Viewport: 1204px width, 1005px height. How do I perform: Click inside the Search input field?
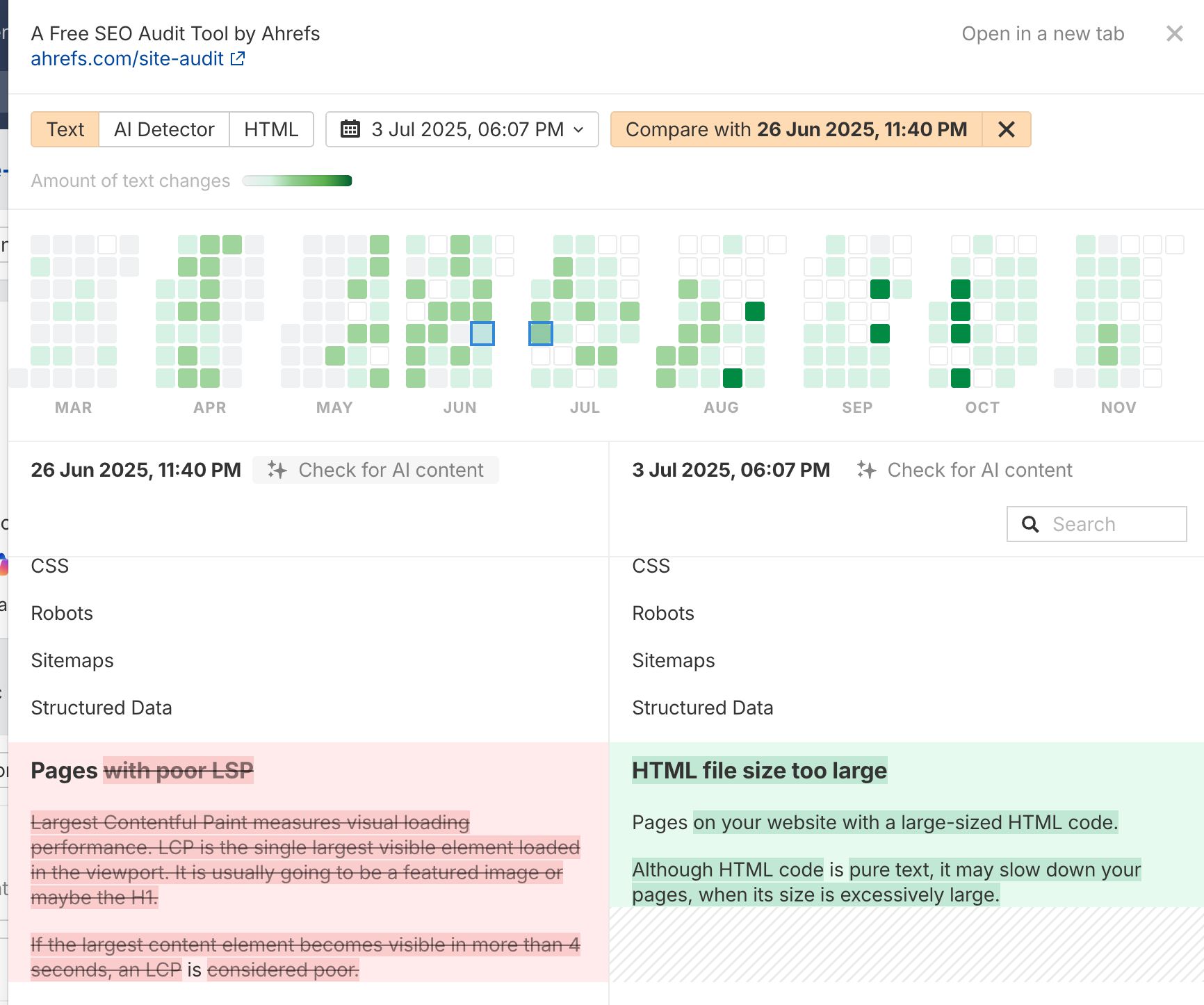[1105, 523]
